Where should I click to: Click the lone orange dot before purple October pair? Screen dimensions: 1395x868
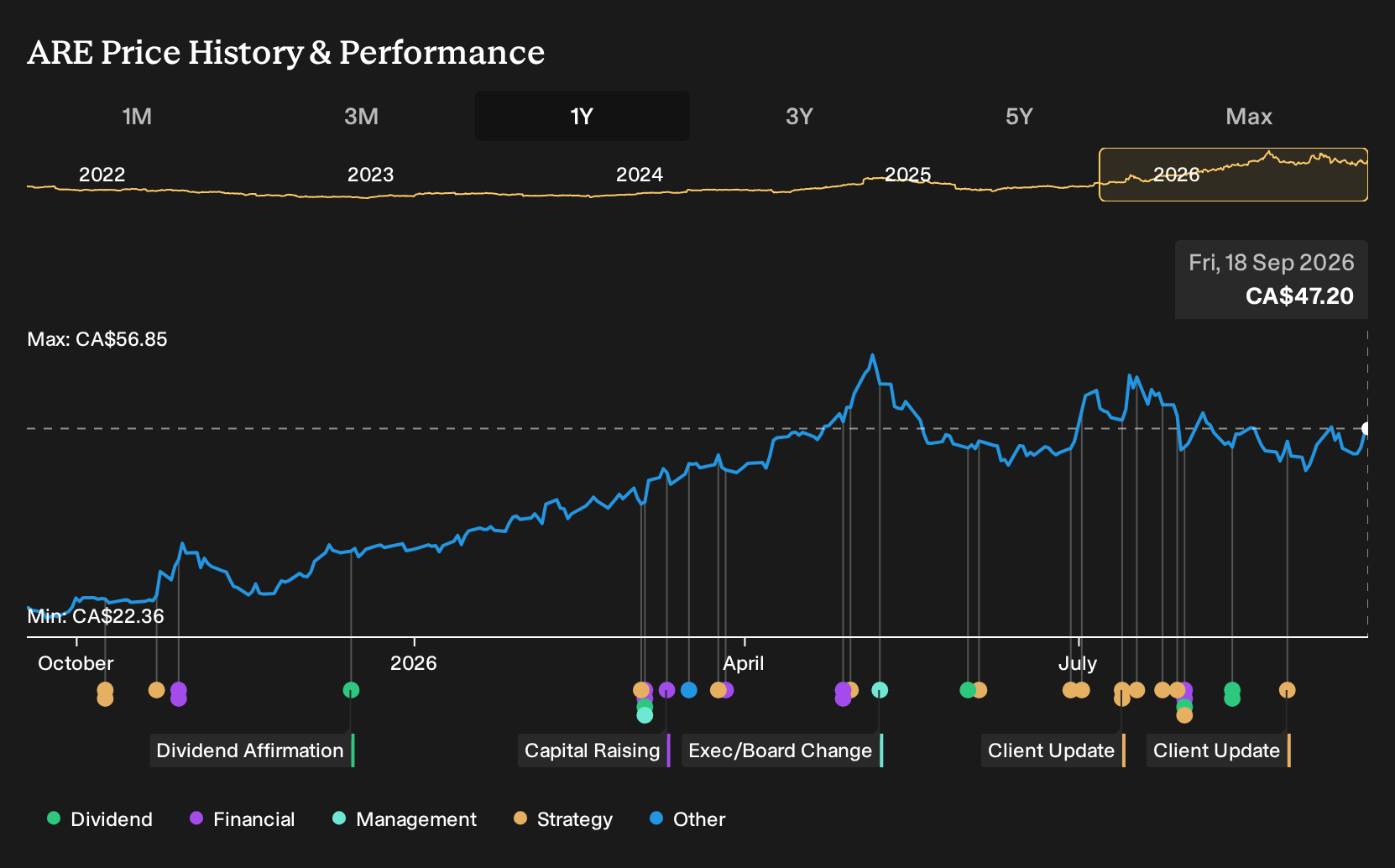point(156,690)
